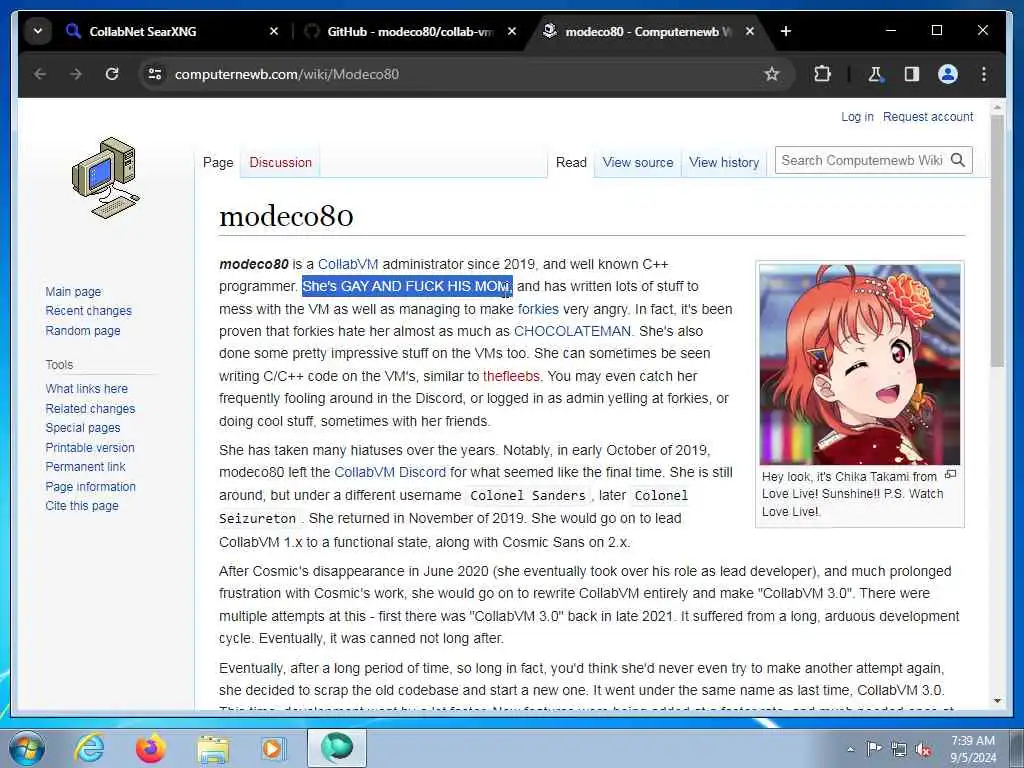The width and height of the screenshot is (1024, 768).
Task: Select the Read tab
Action: (x=571, y=163)
